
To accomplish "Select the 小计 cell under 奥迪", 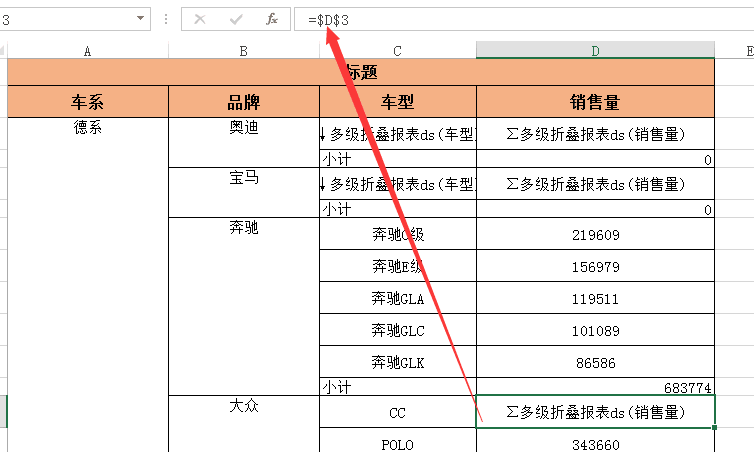I will tap(398, 159).
